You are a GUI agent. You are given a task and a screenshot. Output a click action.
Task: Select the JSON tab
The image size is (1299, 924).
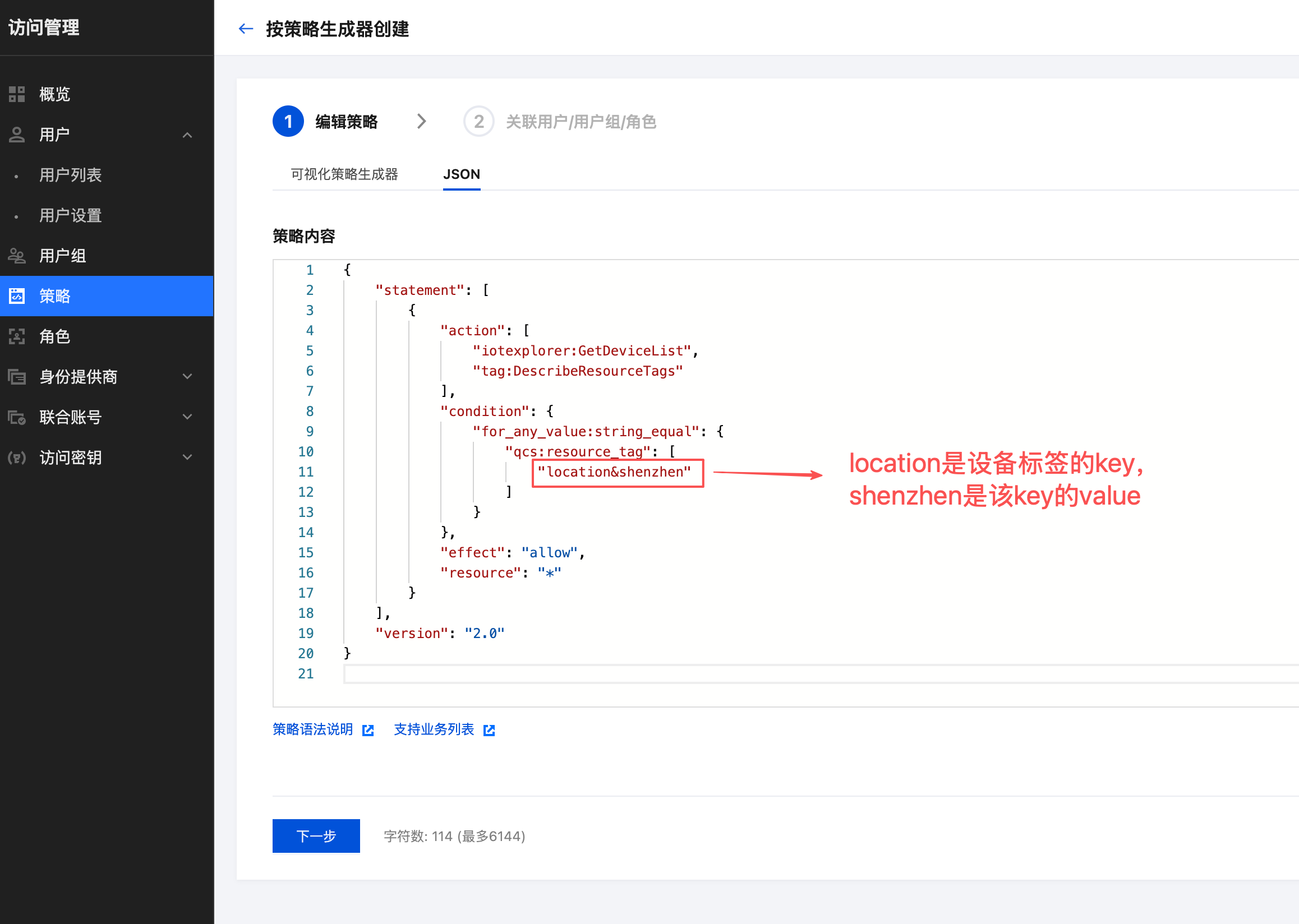[461, 174]
